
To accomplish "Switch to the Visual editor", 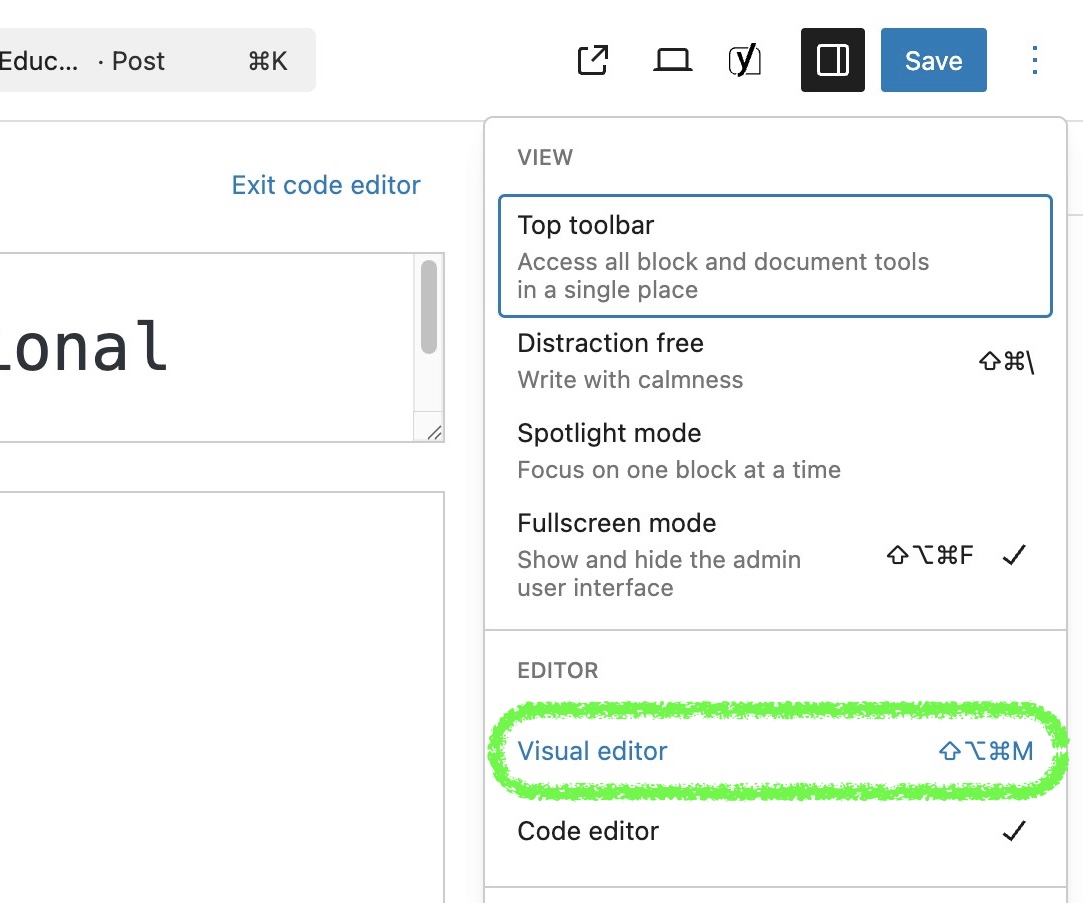I will point(775,751).
